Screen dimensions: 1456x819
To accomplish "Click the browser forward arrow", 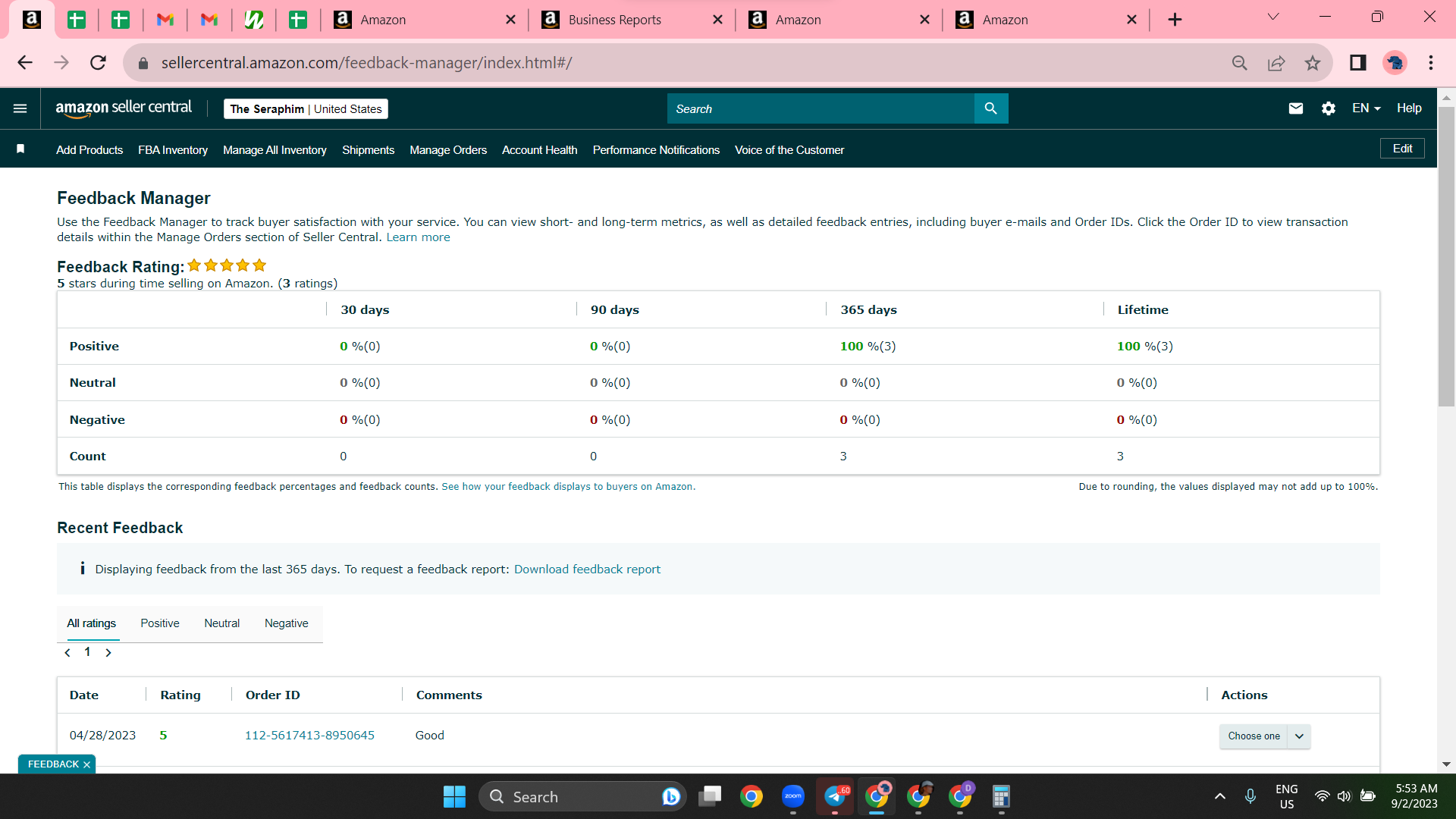I will (x=61, y=63).
